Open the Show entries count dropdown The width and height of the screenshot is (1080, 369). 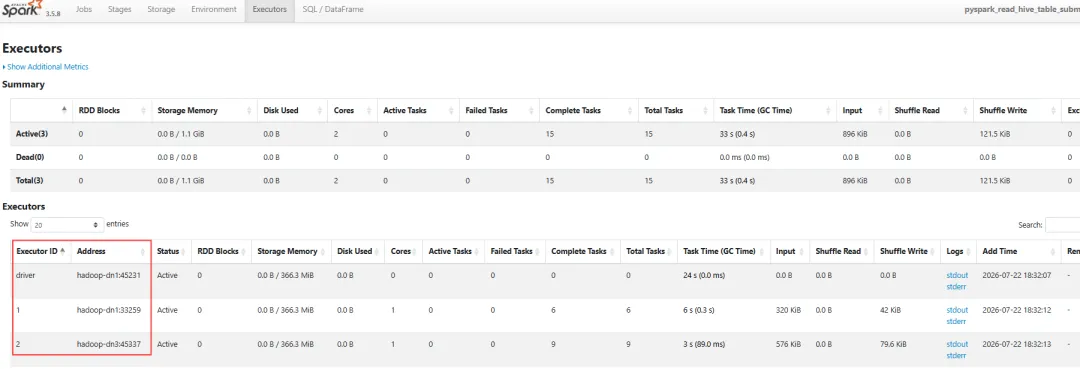coord(67,224)
